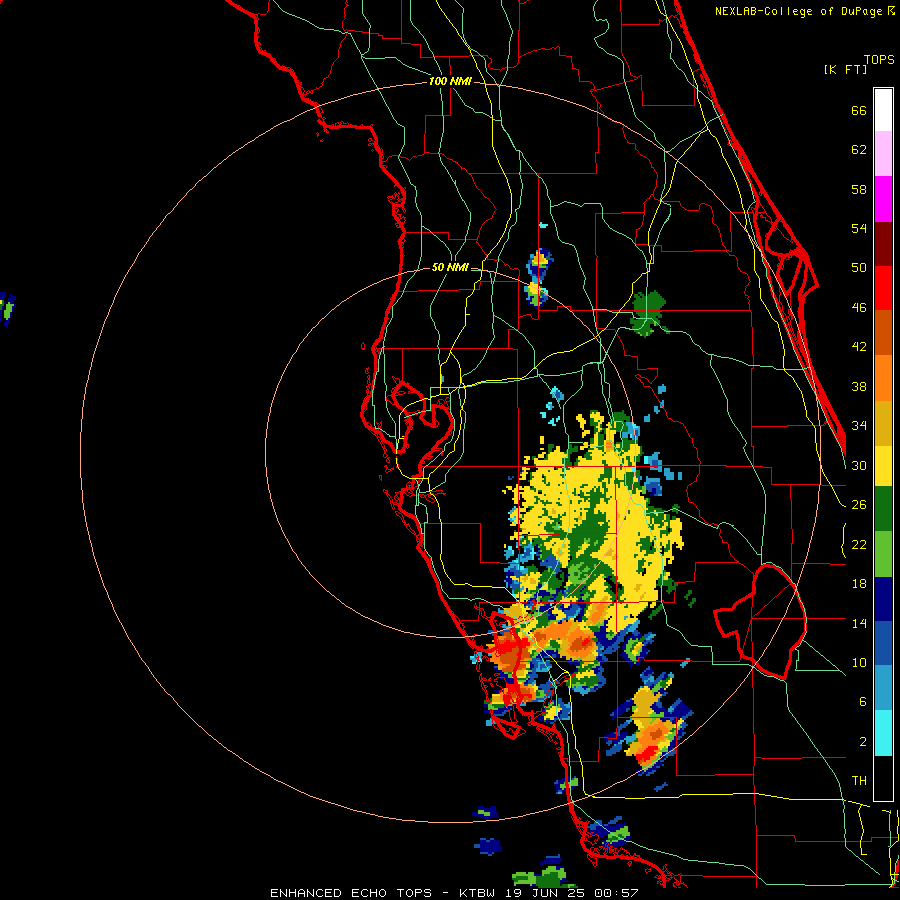Select the 38 legend scale value
The image size is (900, 900).
point(859,387)
